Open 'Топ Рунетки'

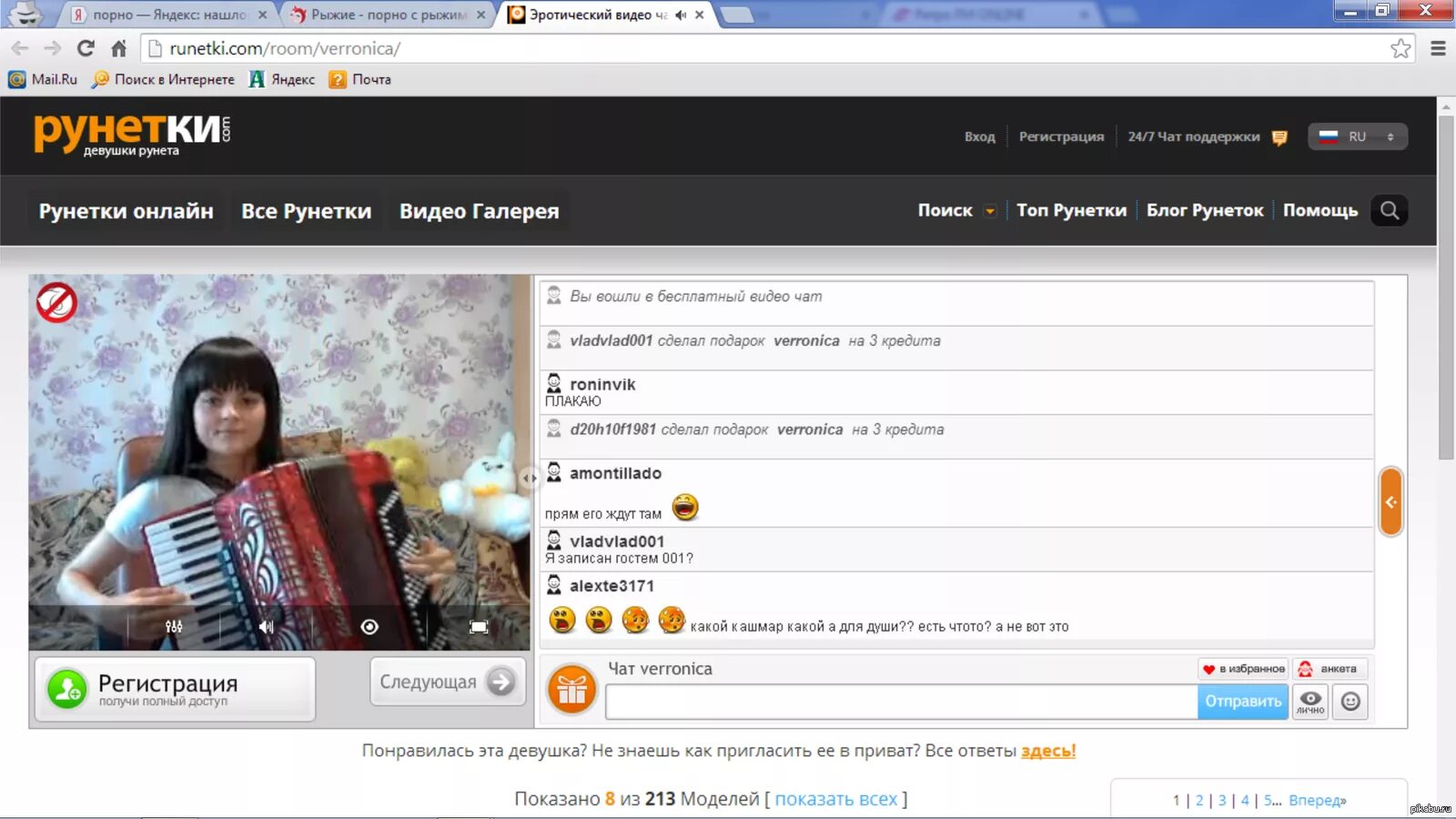click(1071, 210)
